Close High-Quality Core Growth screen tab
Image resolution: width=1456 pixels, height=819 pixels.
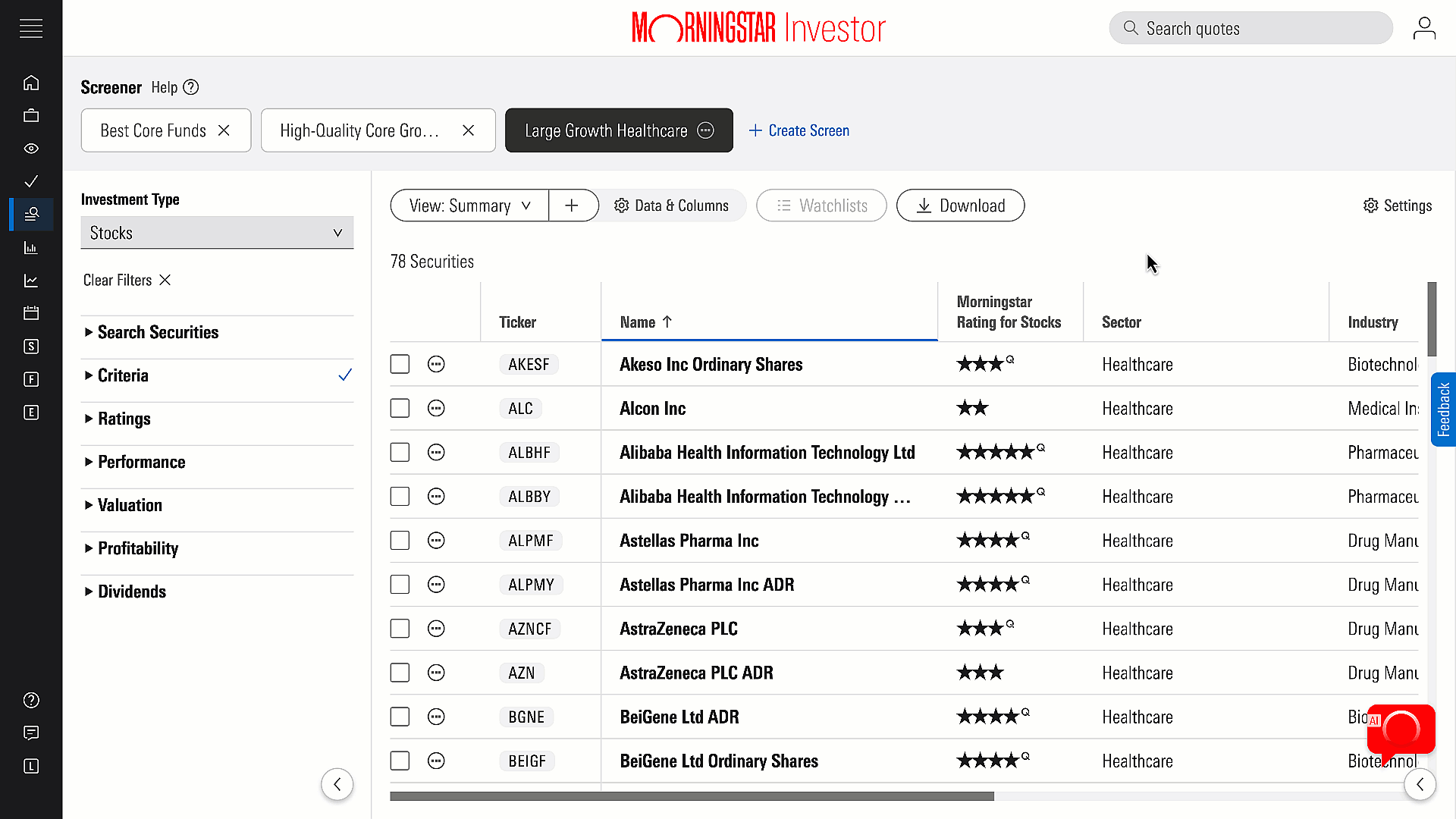[469, 130]
